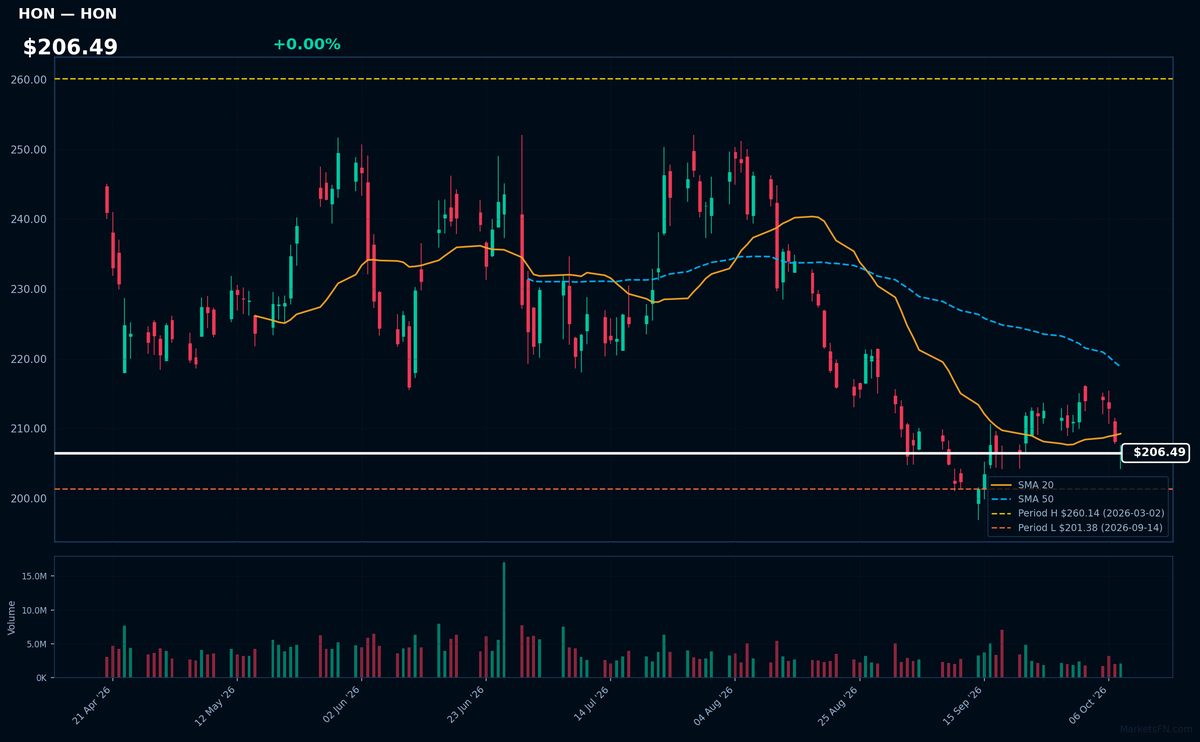Click the 12 May '26 date label
This screenshot has height=742, width=1200.
(216, 705)
